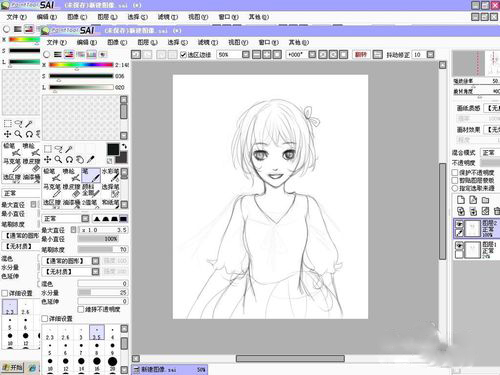
Task: Expand the brush shape dropdown
Action: (x=96, y=261)
